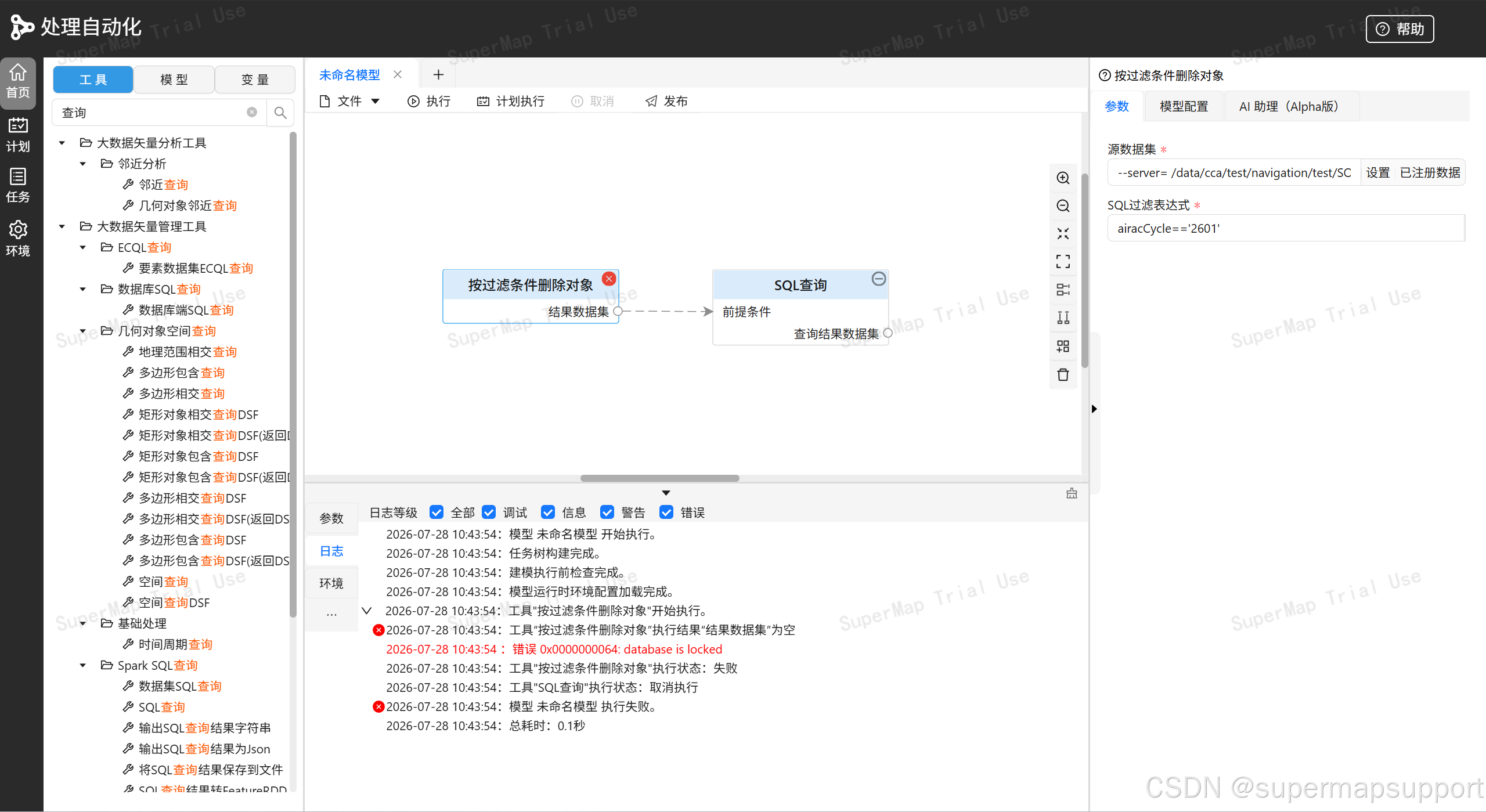Screen dimensions: 1486x812
Task: Zoom in on the canvas
Action: pyautogui.click(x=1063, y=178)
